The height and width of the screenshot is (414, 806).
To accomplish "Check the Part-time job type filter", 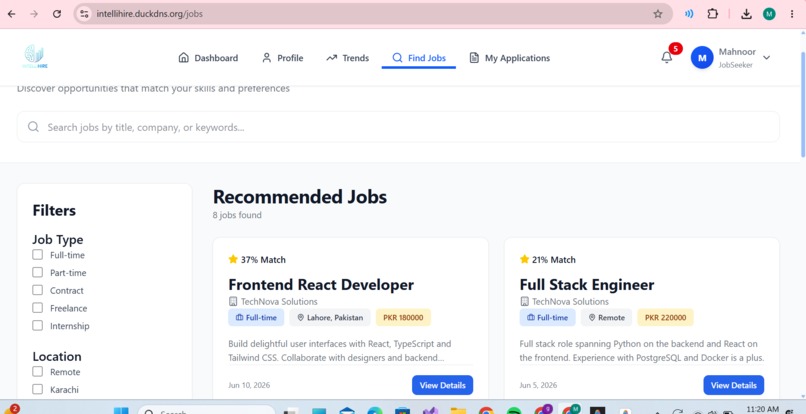I will click(x=38, y=272).
